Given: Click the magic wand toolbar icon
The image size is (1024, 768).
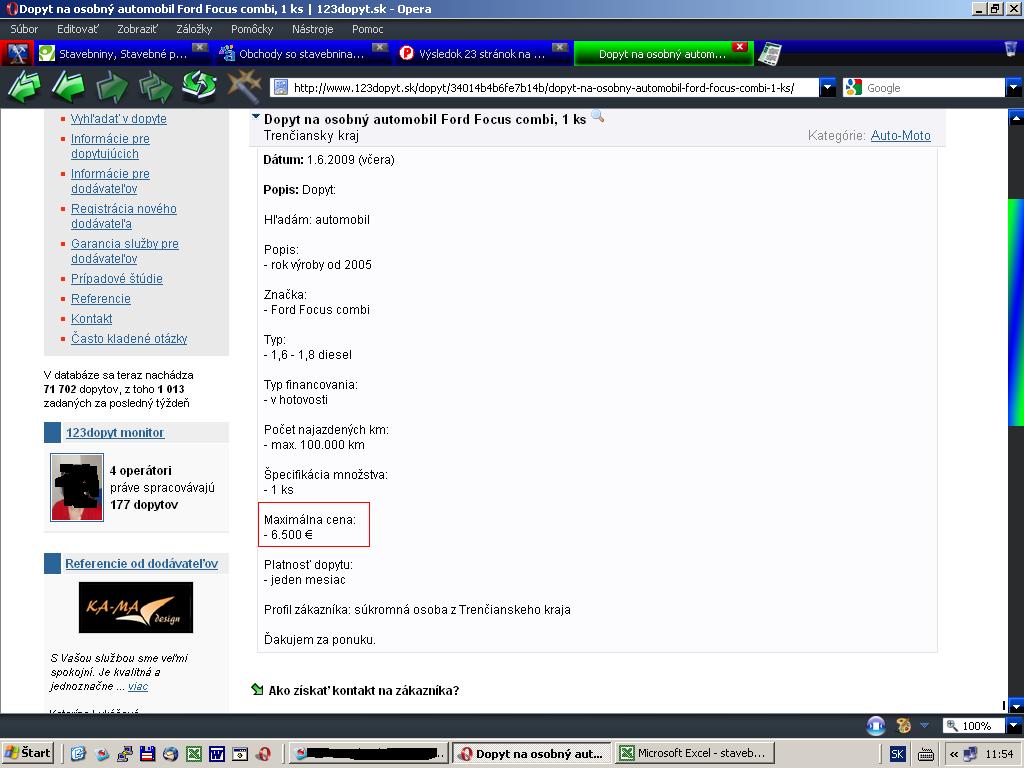Looking at the screenshot, I should click(243, 87).
